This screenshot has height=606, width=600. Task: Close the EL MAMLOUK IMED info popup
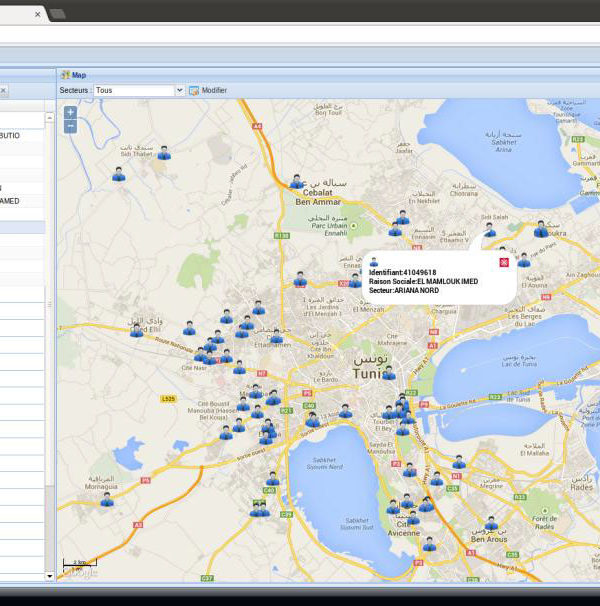click(504, 262)
